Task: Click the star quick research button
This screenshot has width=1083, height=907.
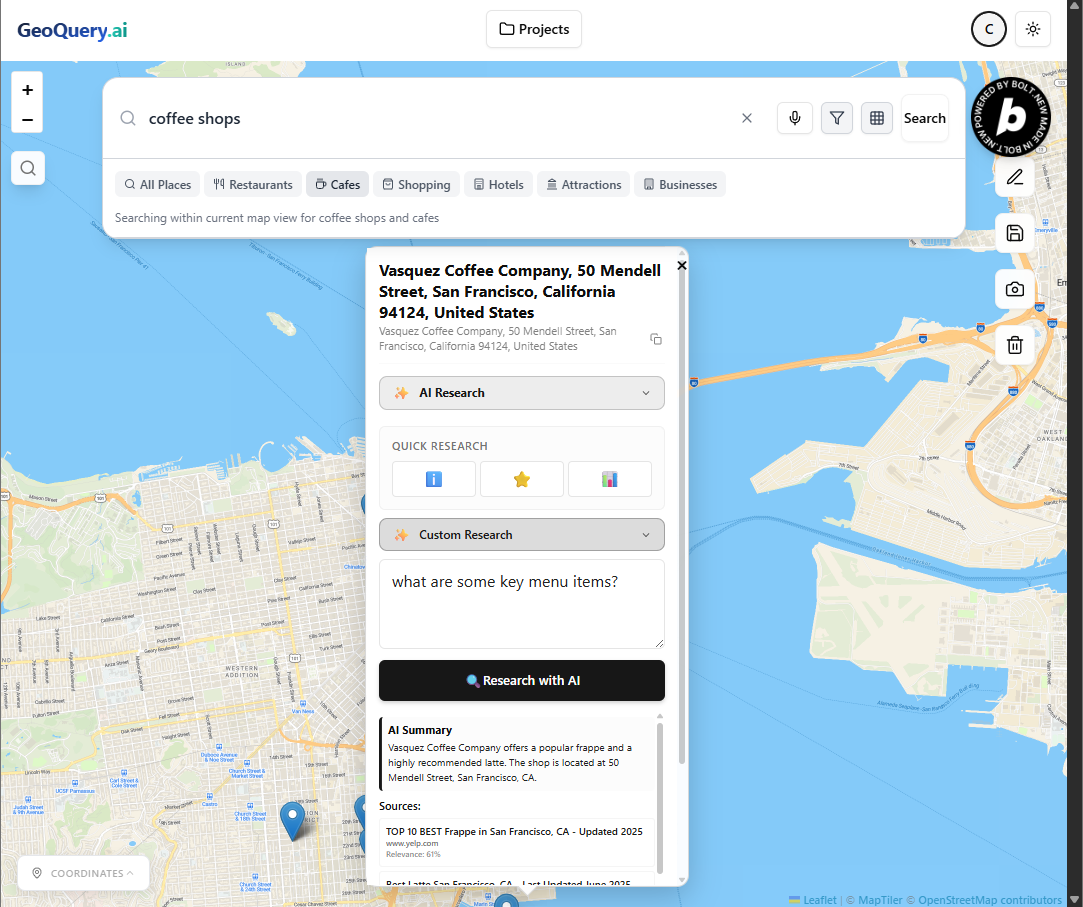Action: (521, 479)
